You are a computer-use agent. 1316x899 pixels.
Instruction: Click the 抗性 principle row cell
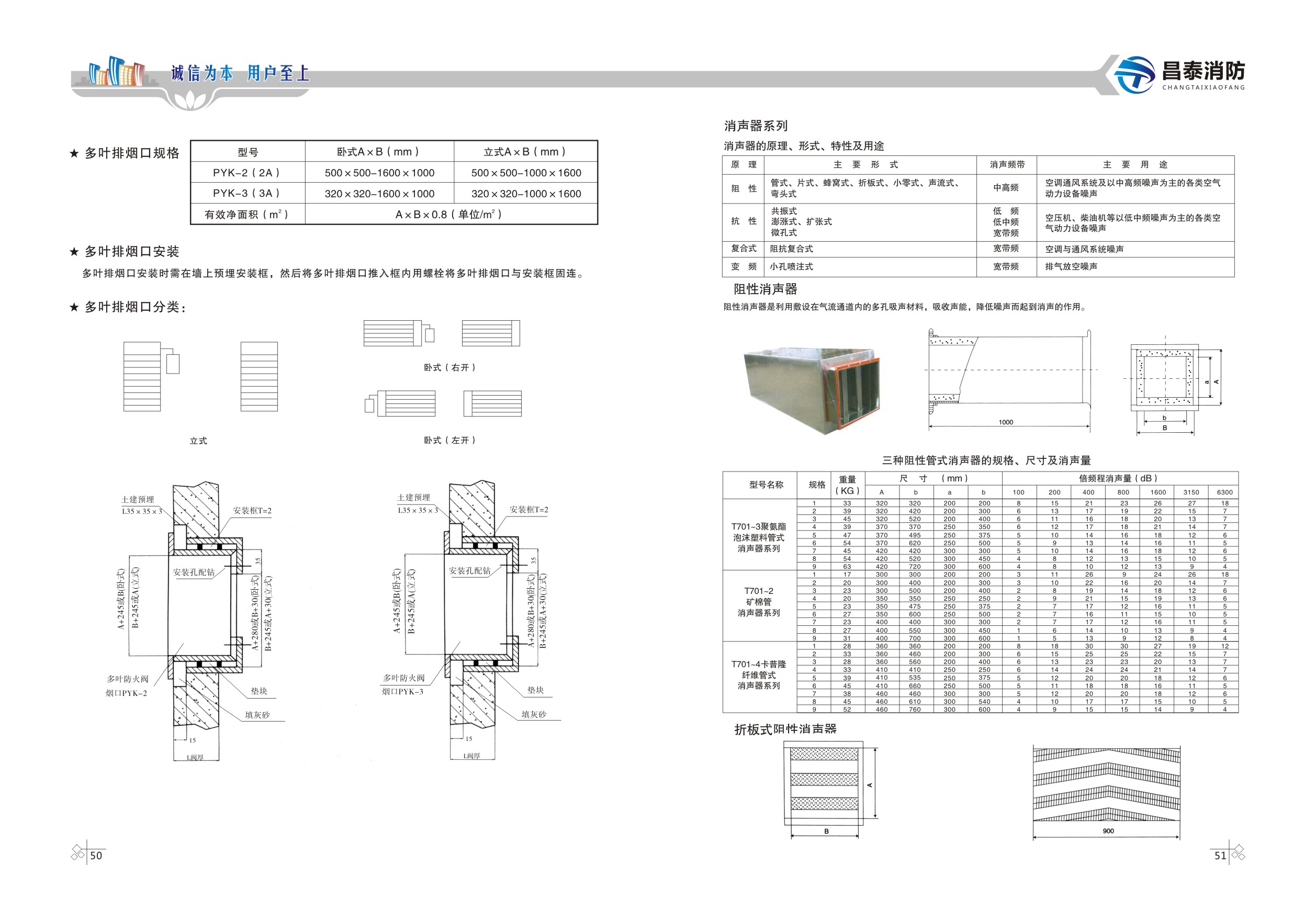click(744, 221)
